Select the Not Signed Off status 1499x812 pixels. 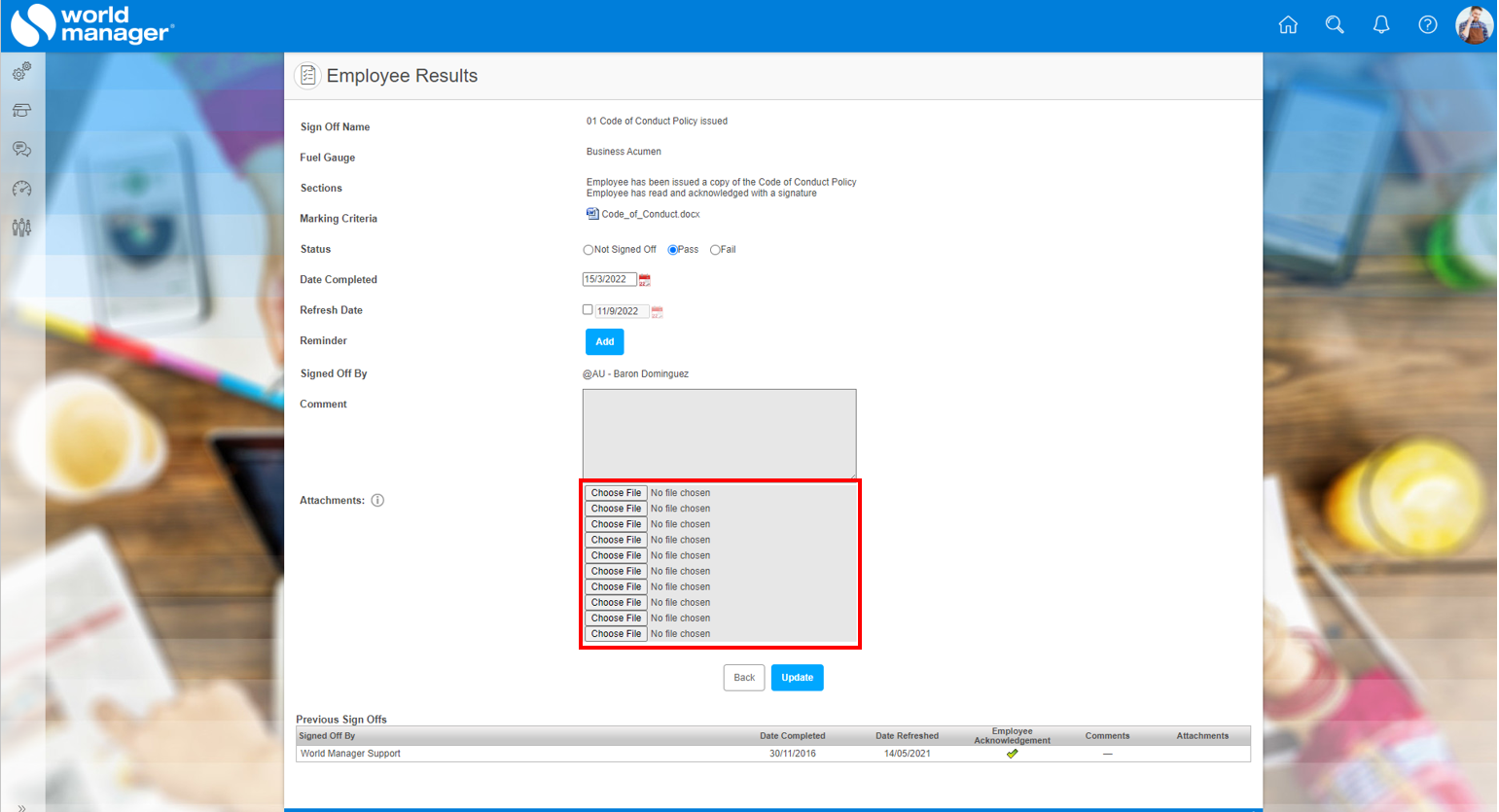click(x=588, y=250)
